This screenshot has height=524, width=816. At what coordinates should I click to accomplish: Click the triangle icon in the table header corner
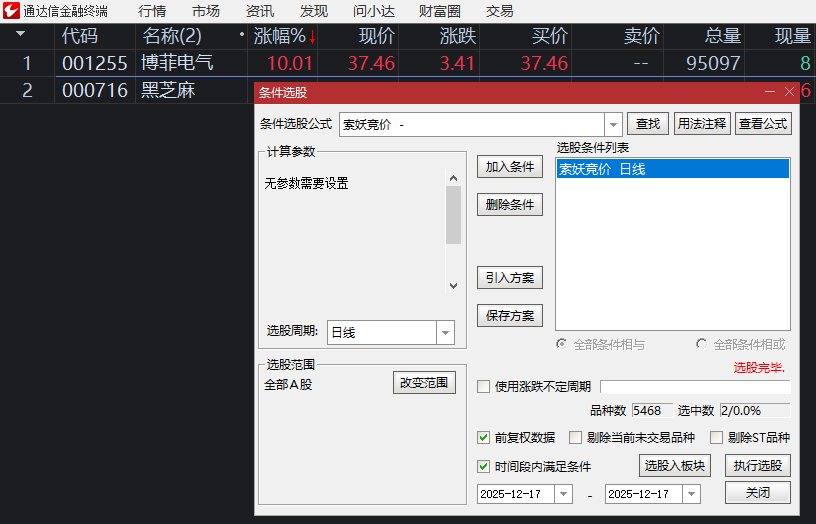coord(21,34)
